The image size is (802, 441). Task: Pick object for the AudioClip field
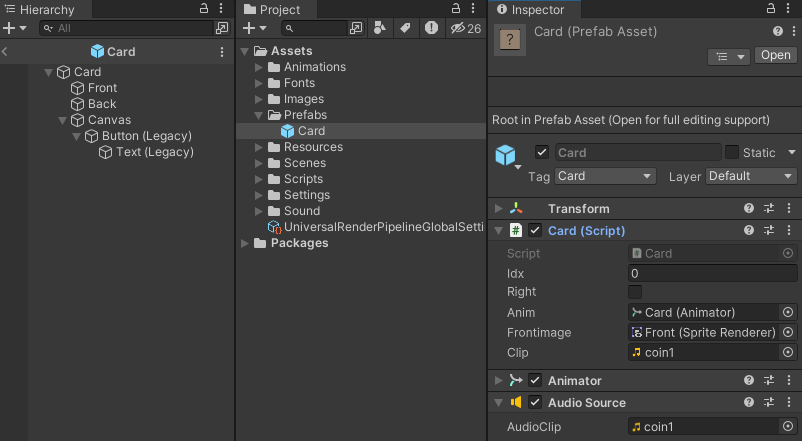(788, 426)
